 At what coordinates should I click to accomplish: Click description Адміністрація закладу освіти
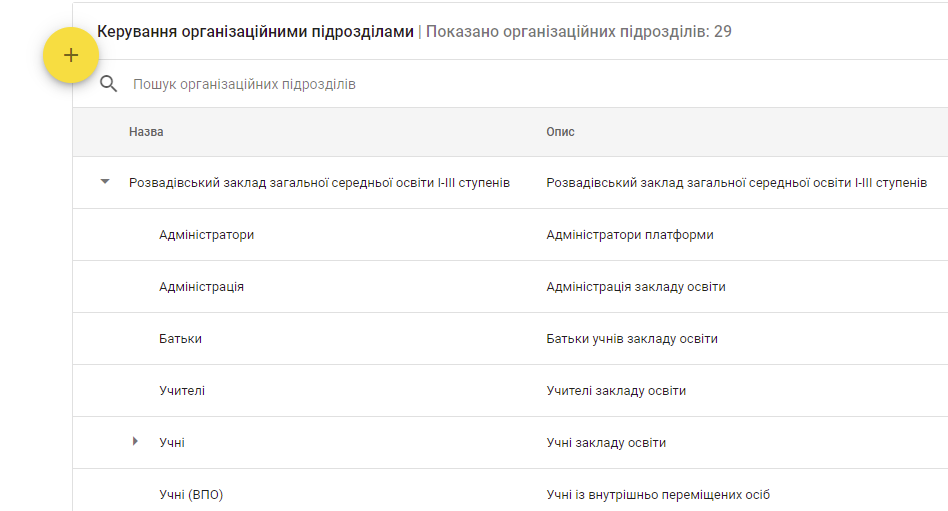point(636,287)
